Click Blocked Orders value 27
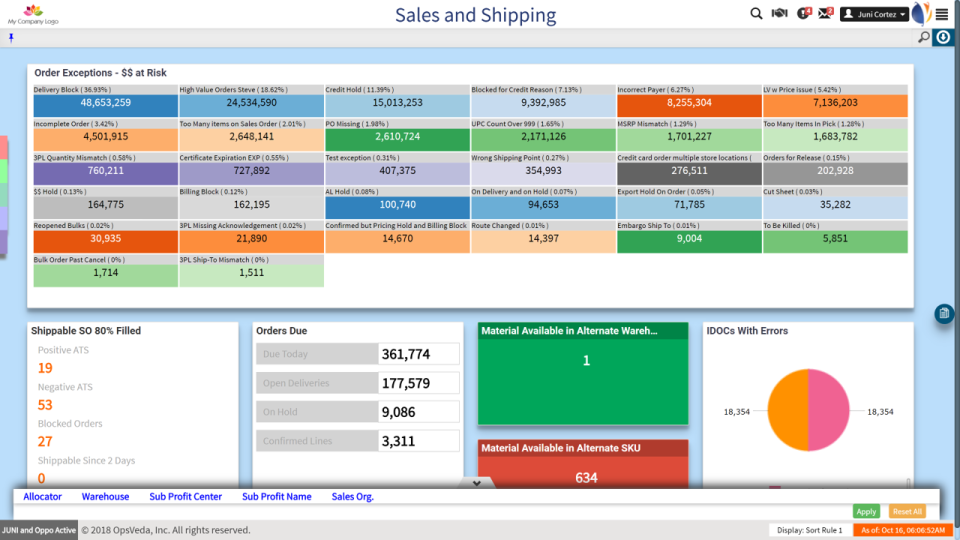 45,441
